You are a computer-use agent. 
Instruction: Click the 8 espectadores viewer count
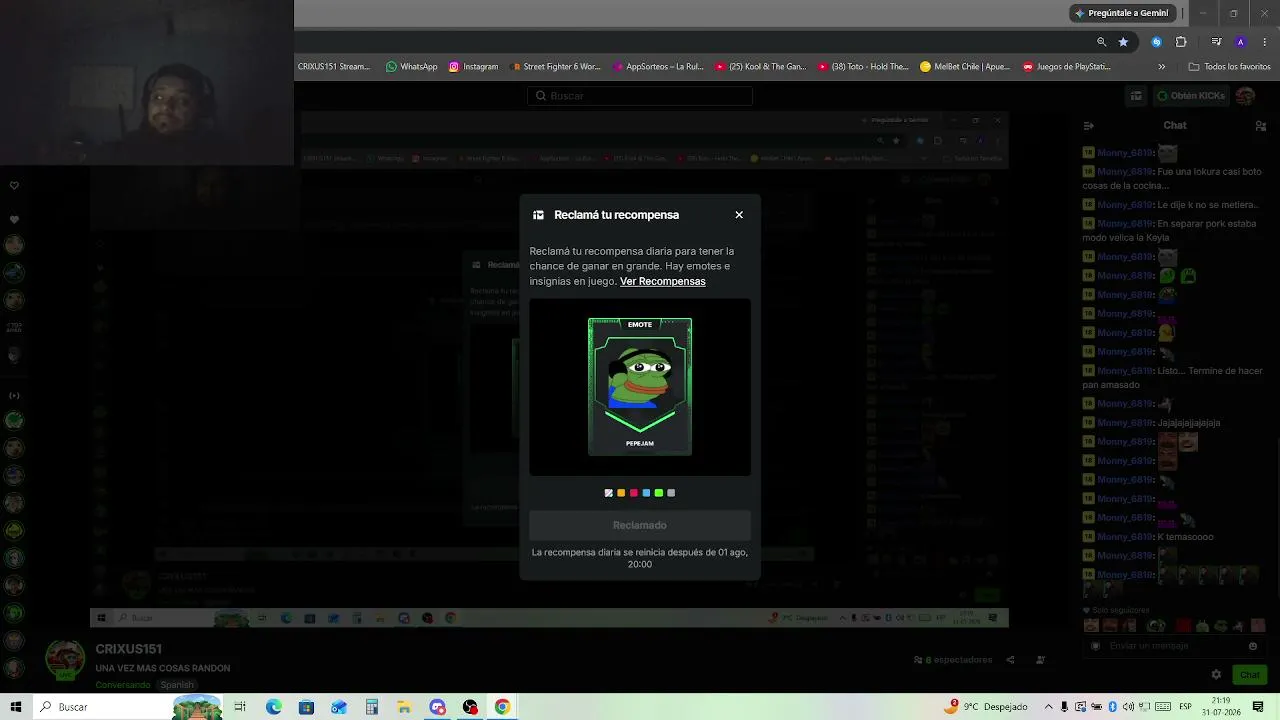coord(953,660)
